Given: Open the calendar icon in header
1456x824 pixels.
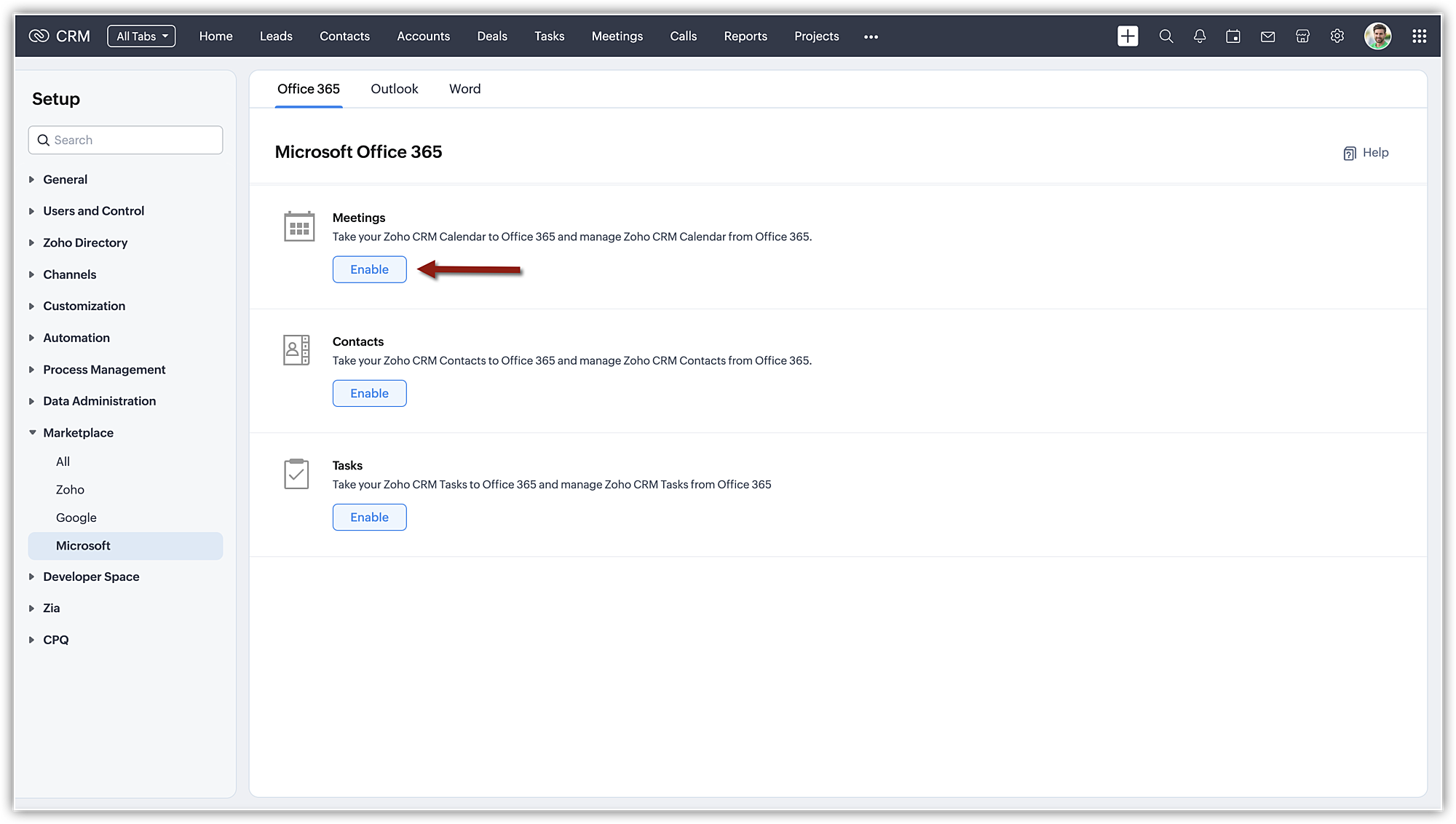Looking at the screenshot, I should 1233,36.
